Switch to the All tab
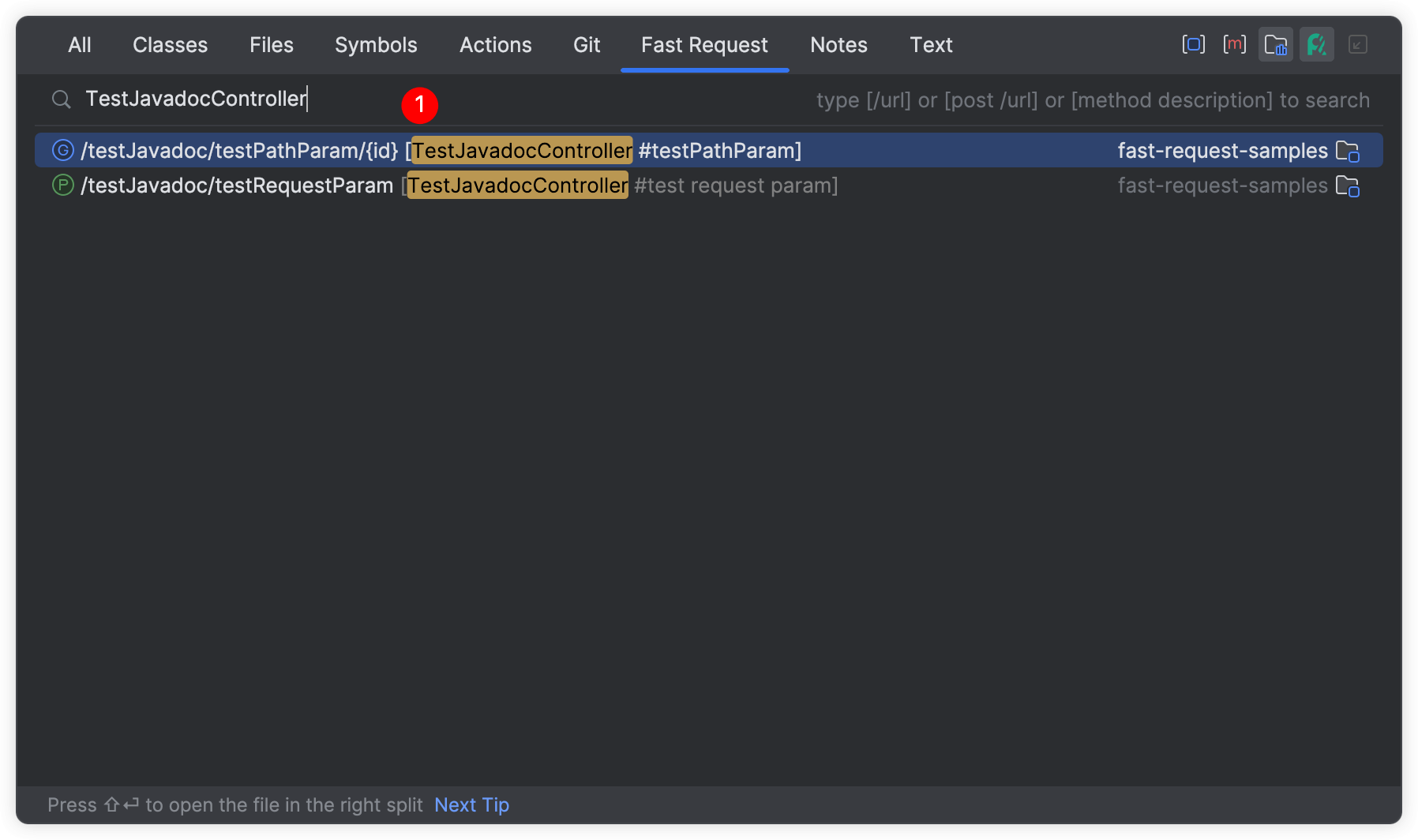The height and width of the screenshot is (840, 1418). tap(80, 45)
